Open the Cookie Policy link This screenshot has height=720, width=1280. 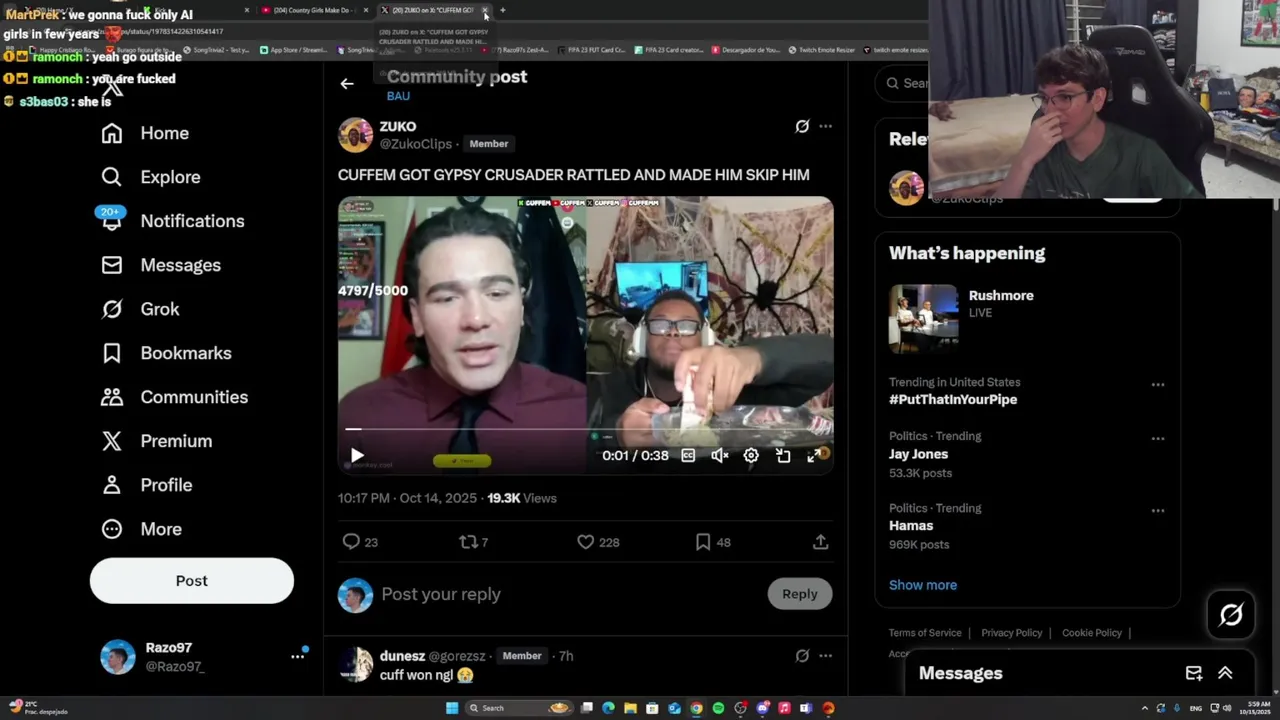(1092, 633)
